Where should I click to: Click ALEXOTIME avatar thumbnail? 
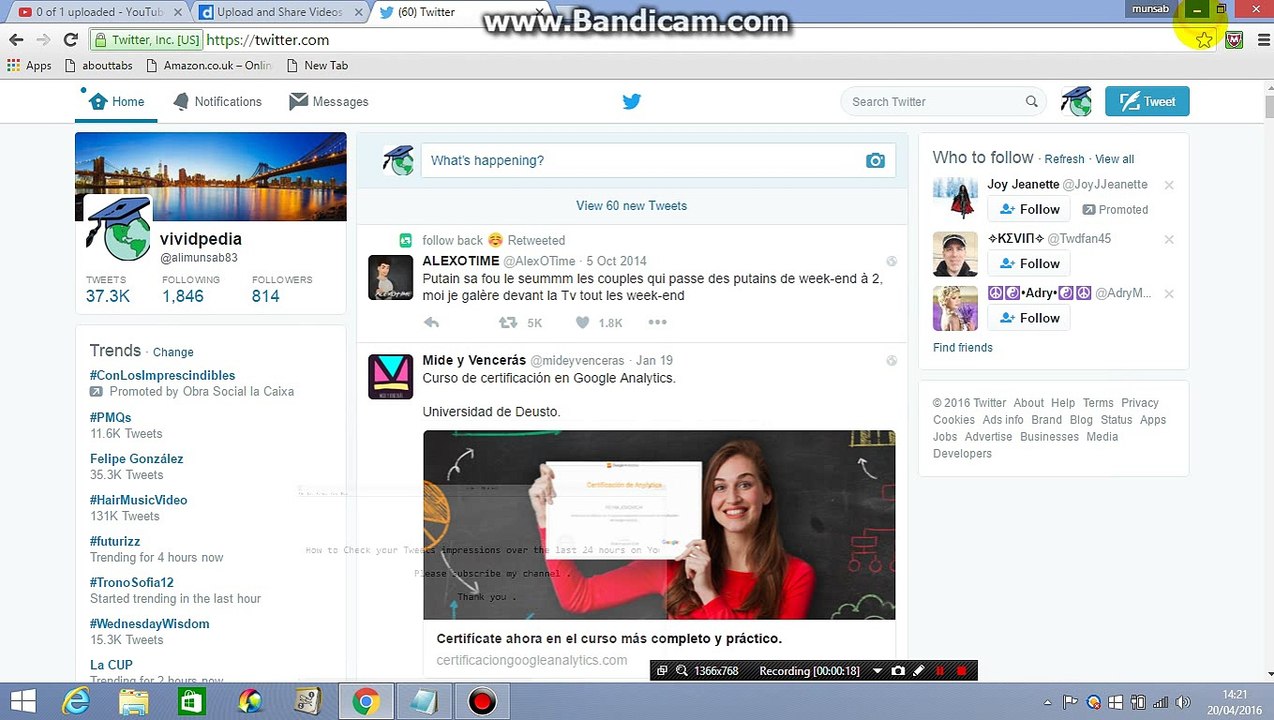click(x=390, y=277)
